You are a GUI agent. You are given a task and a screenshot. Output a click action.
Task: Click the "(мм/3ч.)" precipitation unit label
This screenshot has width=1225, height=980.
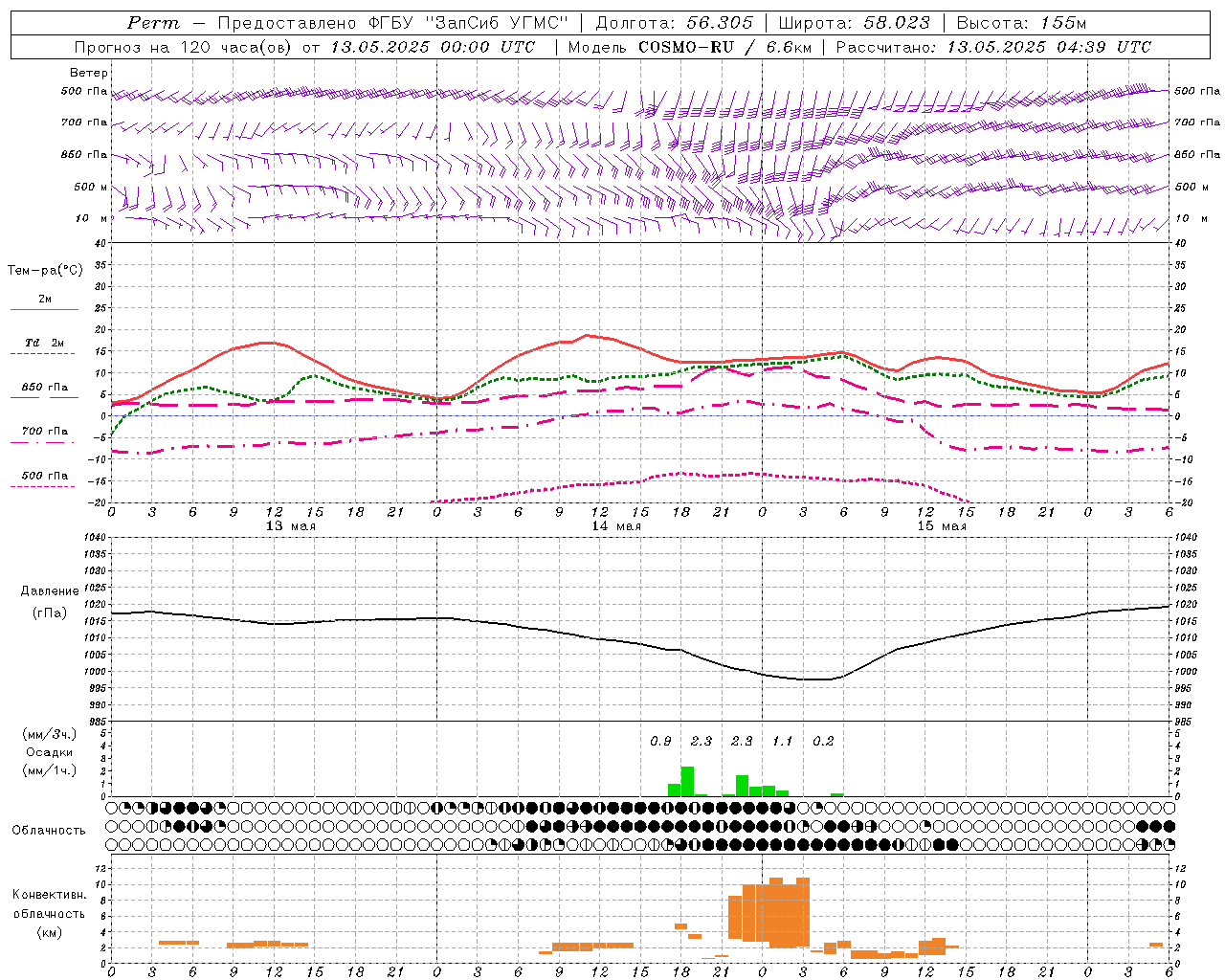pyautogui.click(x=49, y=734)
